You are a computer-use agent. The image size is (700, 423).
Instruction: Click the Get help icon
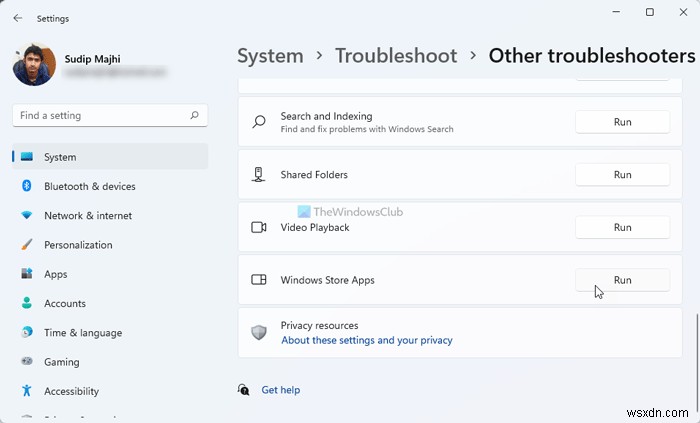pos(243,390)
